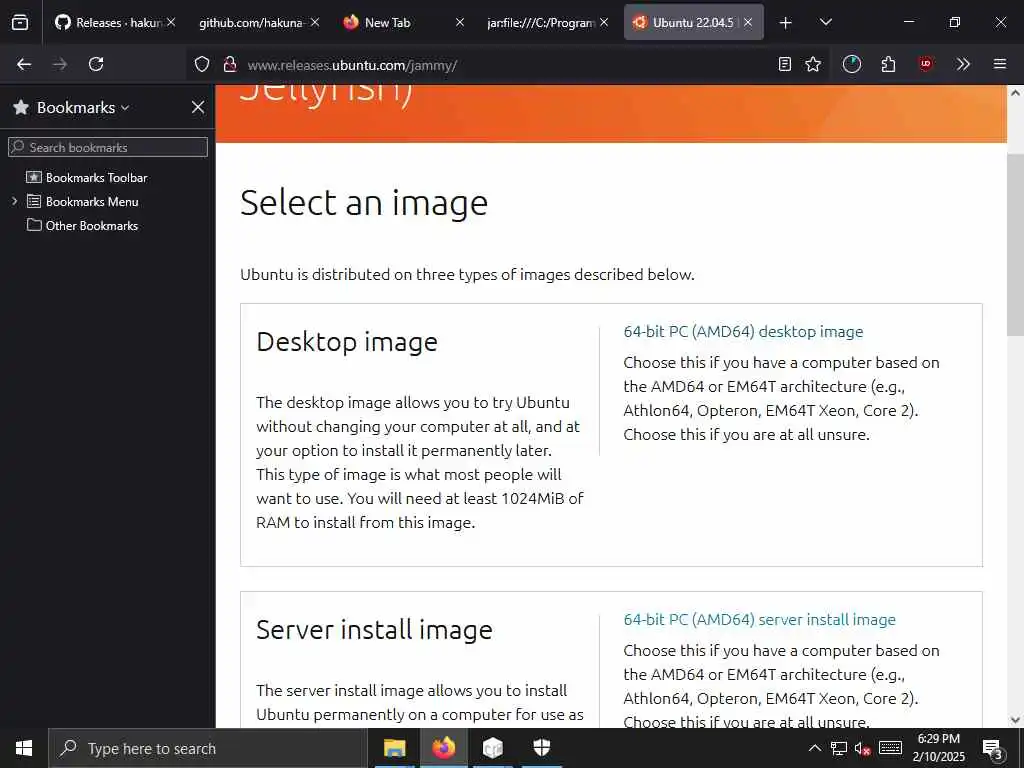The height and width of the screenshot is (768, 1024).
Task: Open the white cube taskbar app
Action: click(x=493, y=748)
